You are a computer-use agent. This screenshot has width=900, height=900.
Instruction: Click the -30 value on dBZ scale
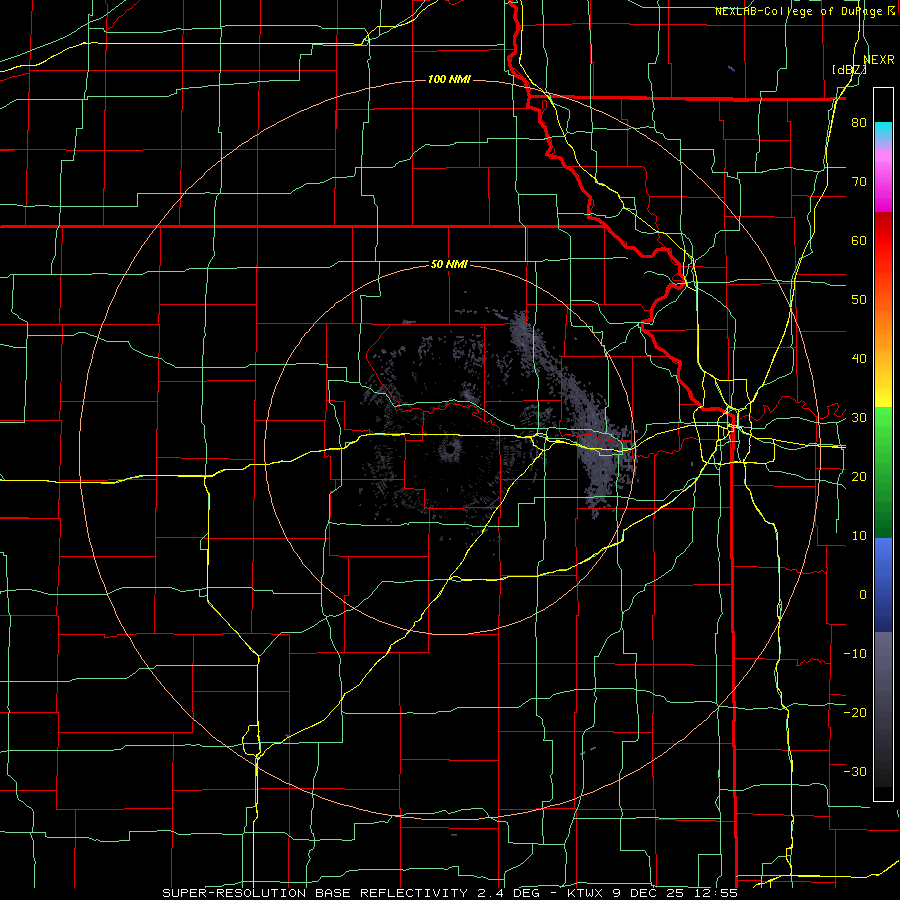tap(855, 771)
